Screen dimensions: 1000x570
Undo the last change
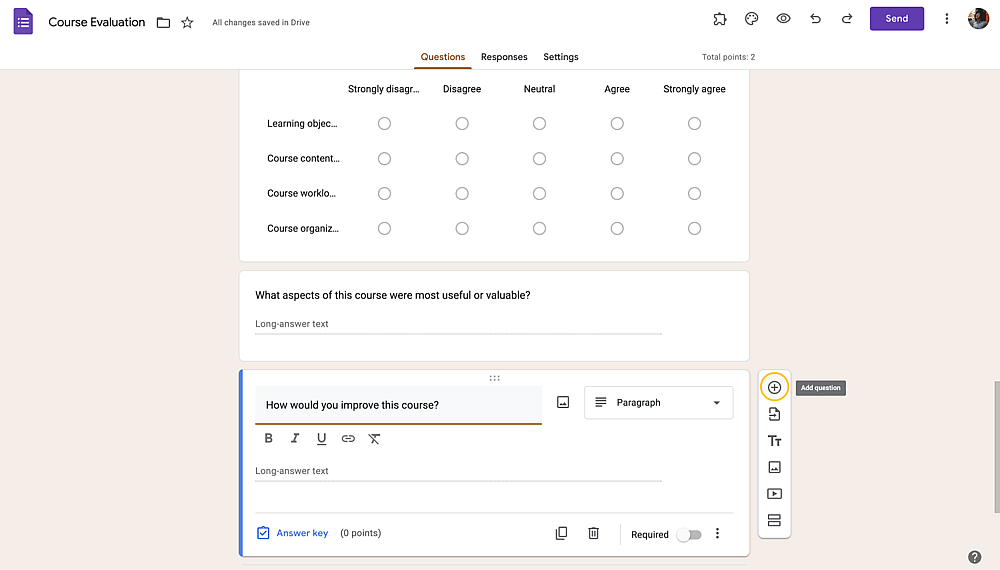click(815, 18)
